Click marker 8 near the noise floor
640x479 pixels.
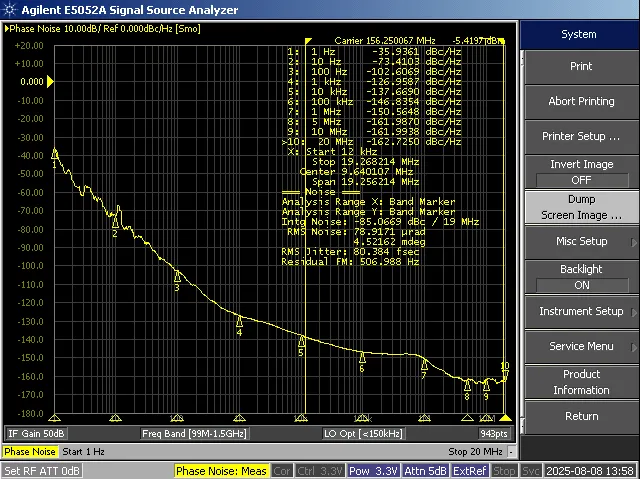tap(467, 384)
